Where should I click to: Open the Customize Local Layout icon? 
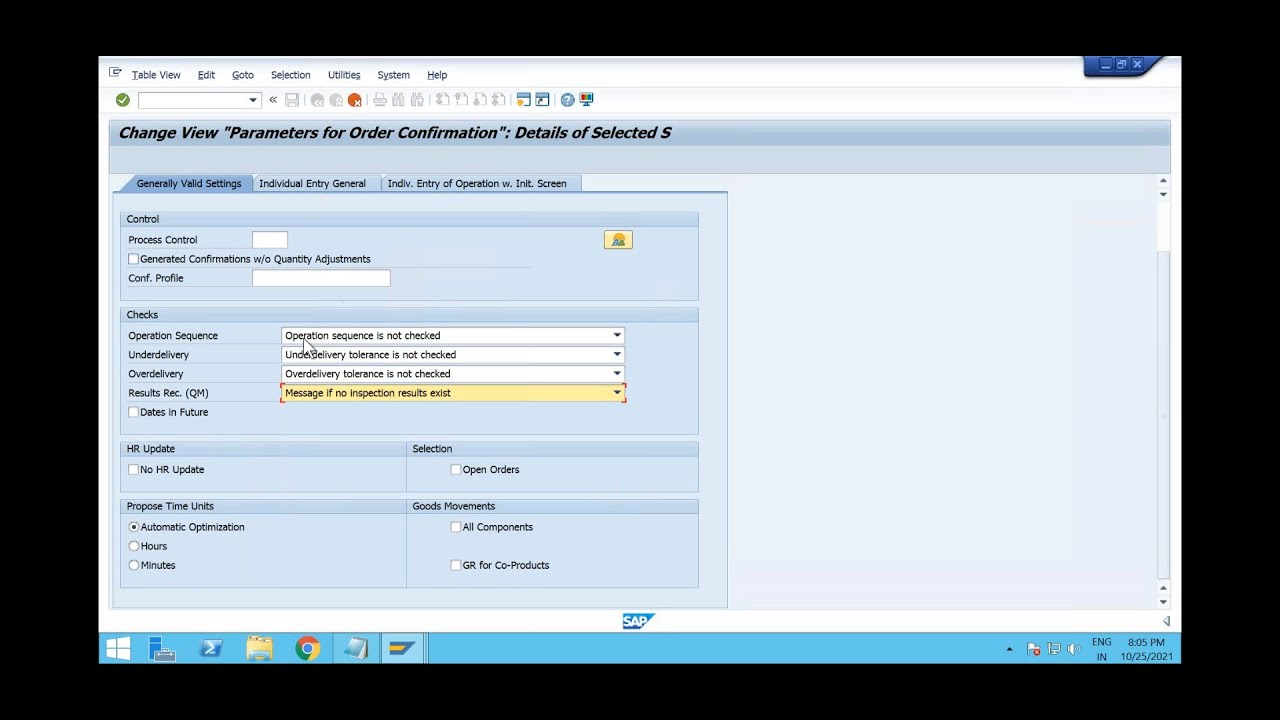(586, 100)
